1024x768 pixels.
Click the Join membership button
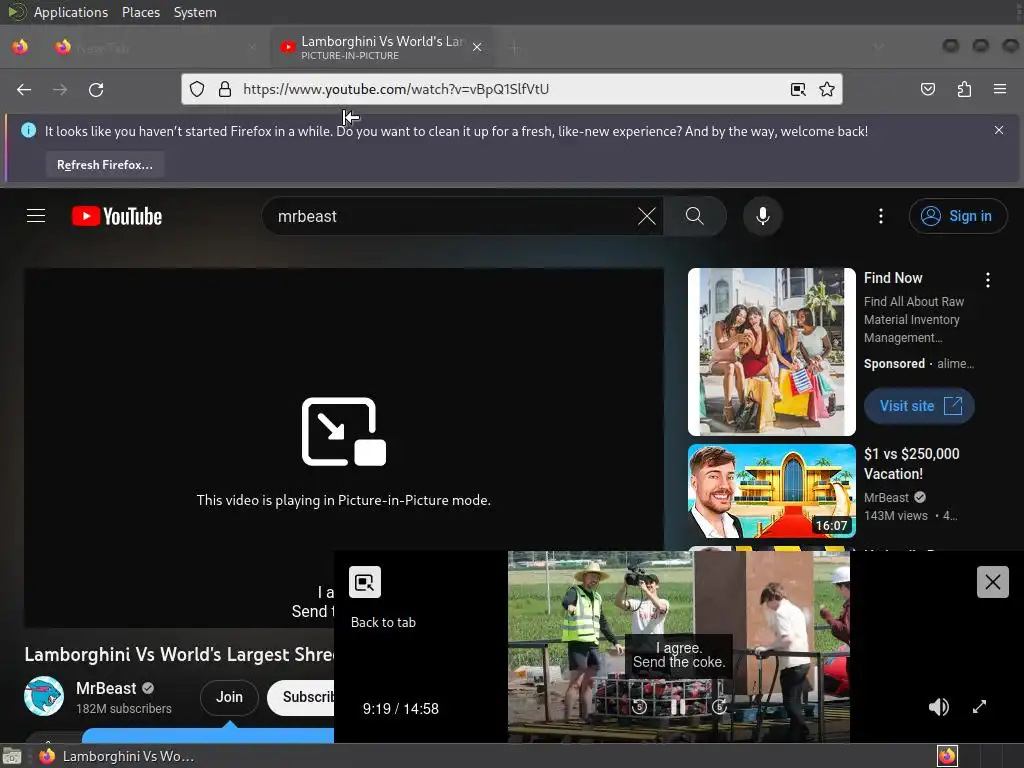coord(229,697)
